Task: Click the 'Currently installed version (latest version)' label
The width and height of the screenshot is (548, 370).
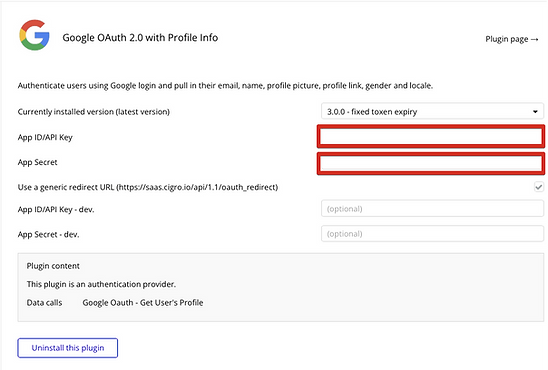Action: [94, 112]
